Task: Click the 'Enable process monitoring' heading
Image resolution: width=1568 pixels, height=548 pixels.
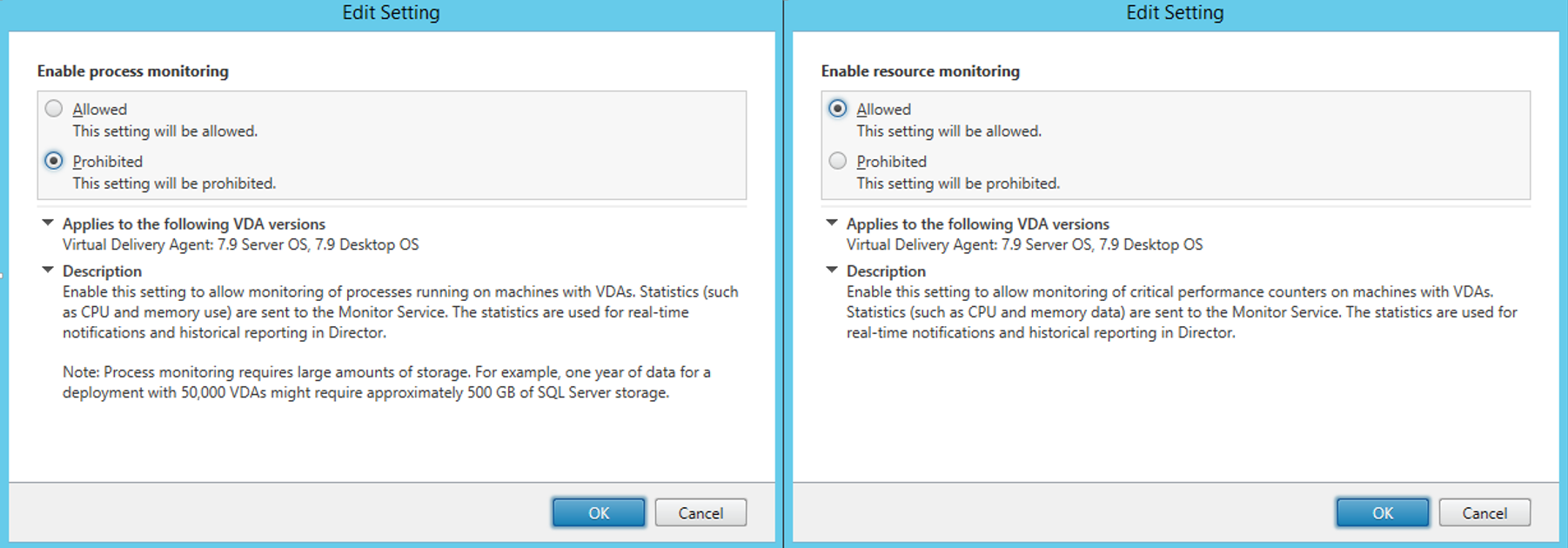Action: tap(133, 71)
